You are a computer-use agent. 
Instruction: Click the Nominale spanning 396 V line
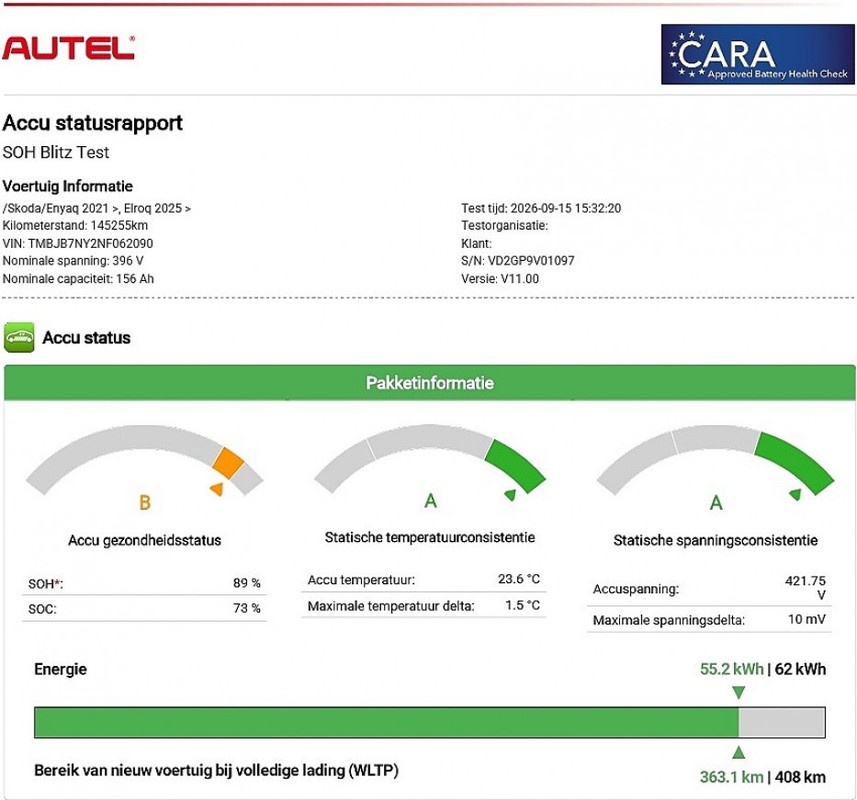tap(73, 261)
